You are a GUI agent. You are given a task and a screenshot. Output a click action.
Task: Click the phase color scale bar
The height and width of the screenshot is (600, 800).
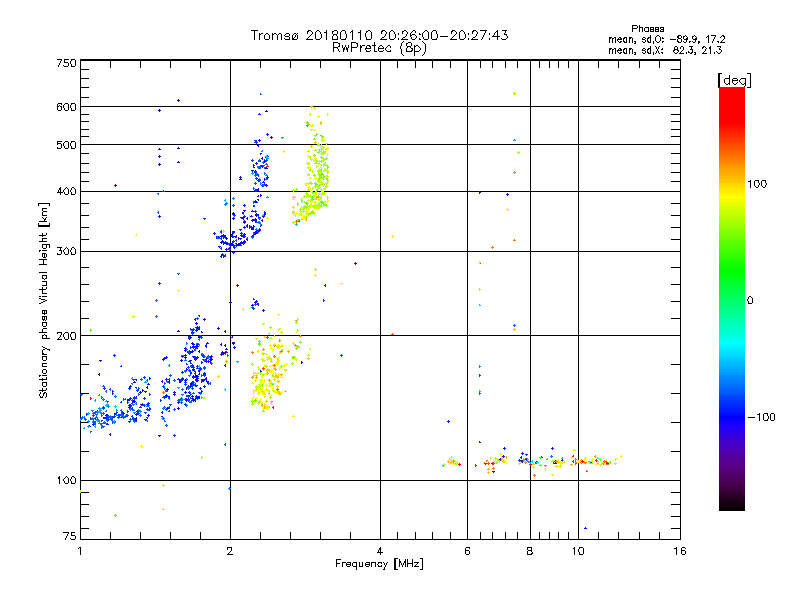(x=732, y=299)
